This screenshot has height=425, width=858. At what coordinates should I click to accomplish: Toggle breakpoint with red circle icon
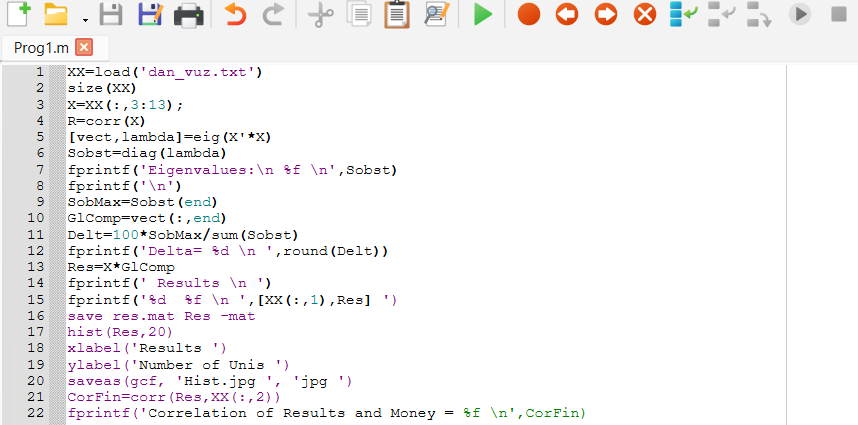coord(529,15)
